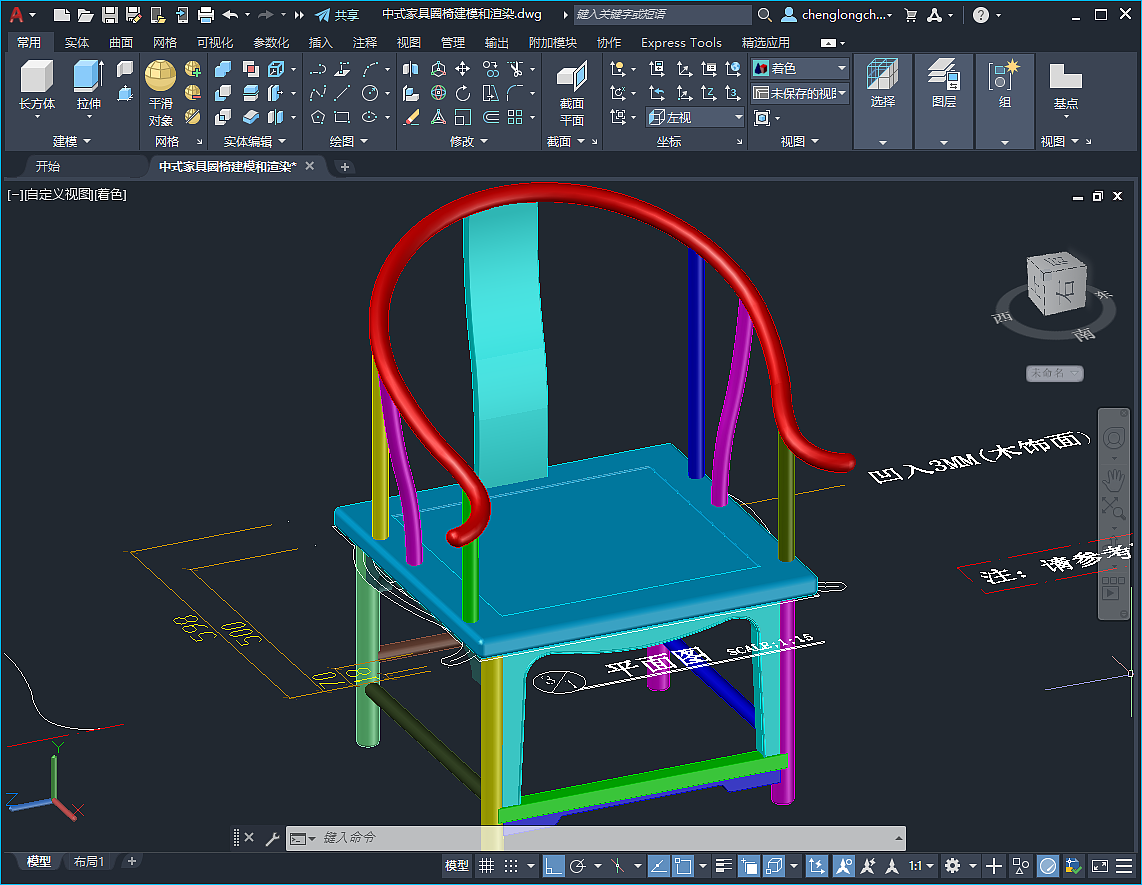This screenshot has height=885, width=1142.
Task: Click the undo arrow icon
Action: coord(230,15)
